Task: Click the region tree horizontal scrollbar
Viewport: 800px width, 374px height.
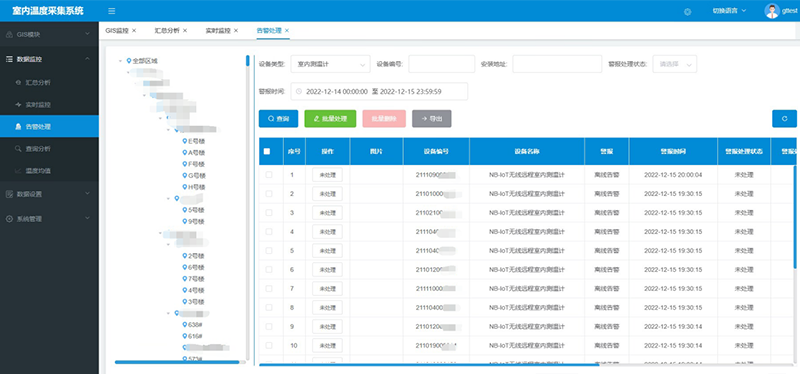Action: [177, 362]
